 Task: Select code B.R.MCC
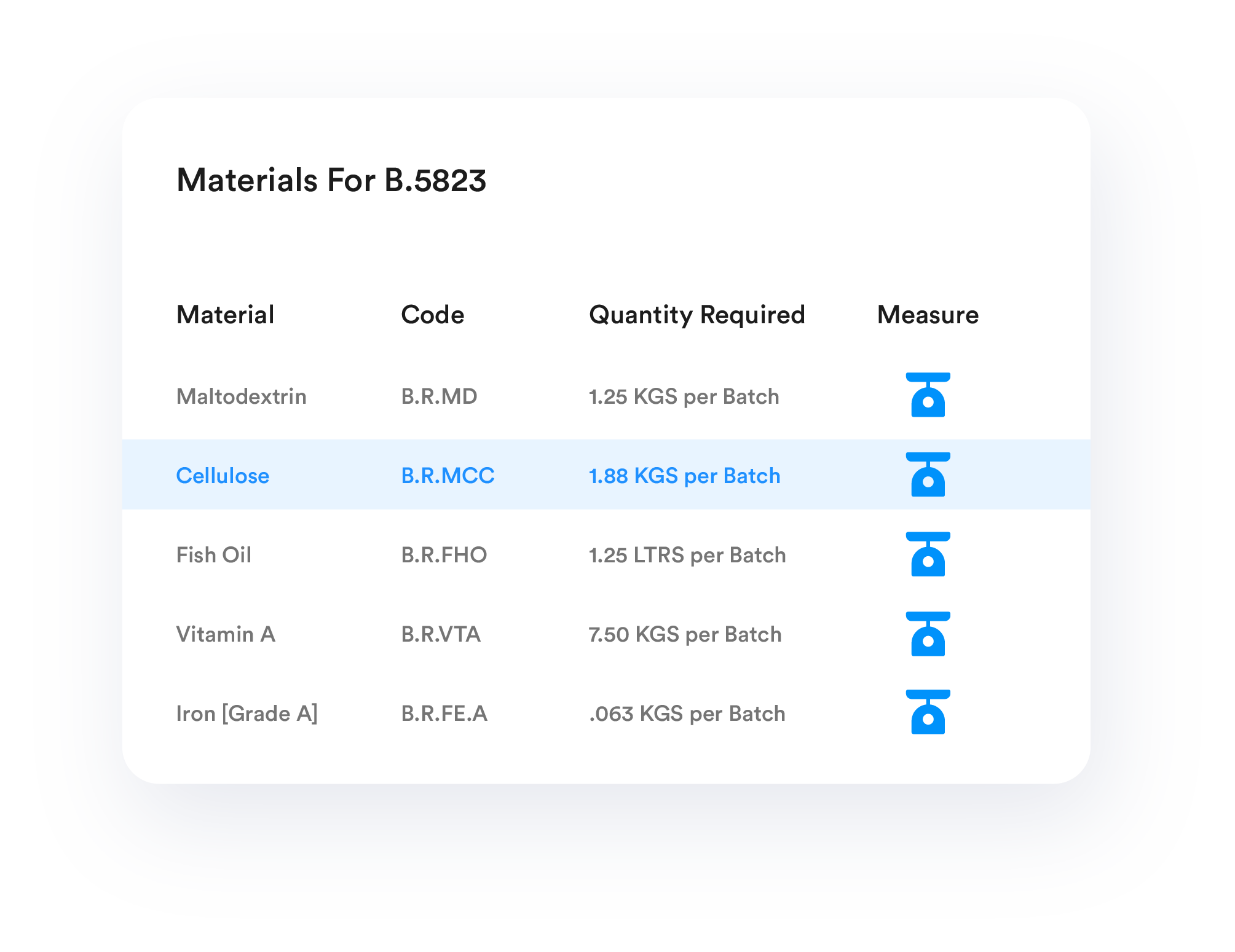pos(448,476)
